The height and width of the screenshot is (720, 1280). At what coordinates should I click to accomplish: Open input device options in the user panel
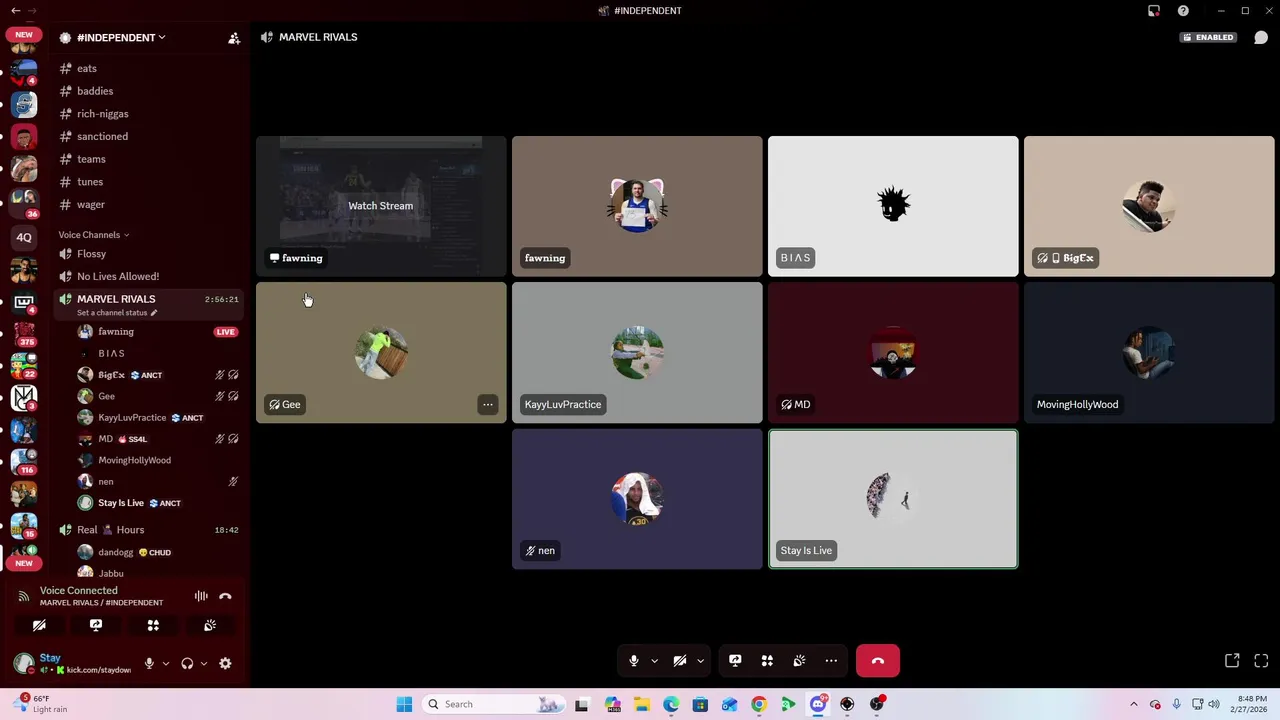[166, 664]
